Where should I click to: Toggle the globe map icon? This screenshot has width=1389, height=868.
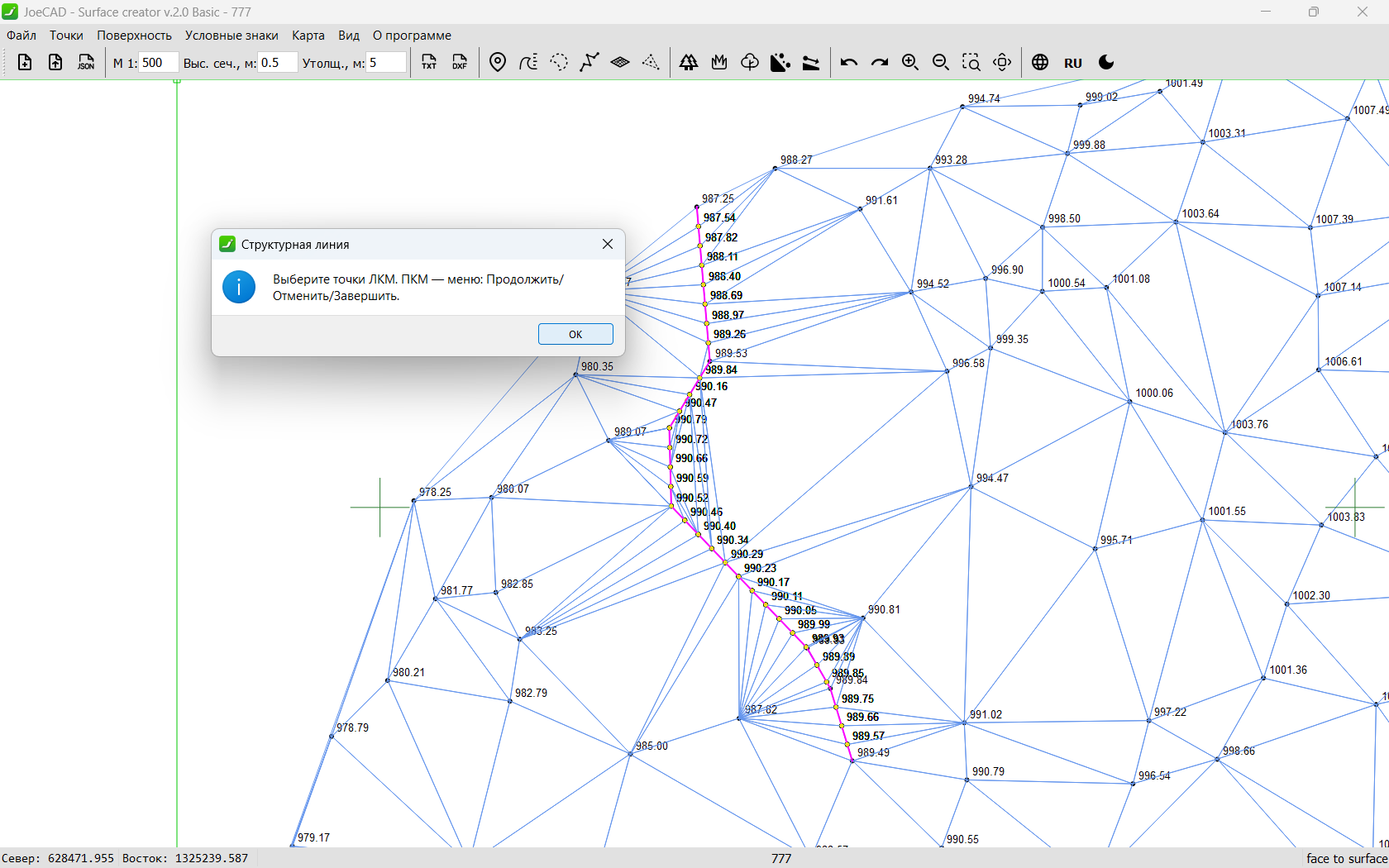(1040, 63)
